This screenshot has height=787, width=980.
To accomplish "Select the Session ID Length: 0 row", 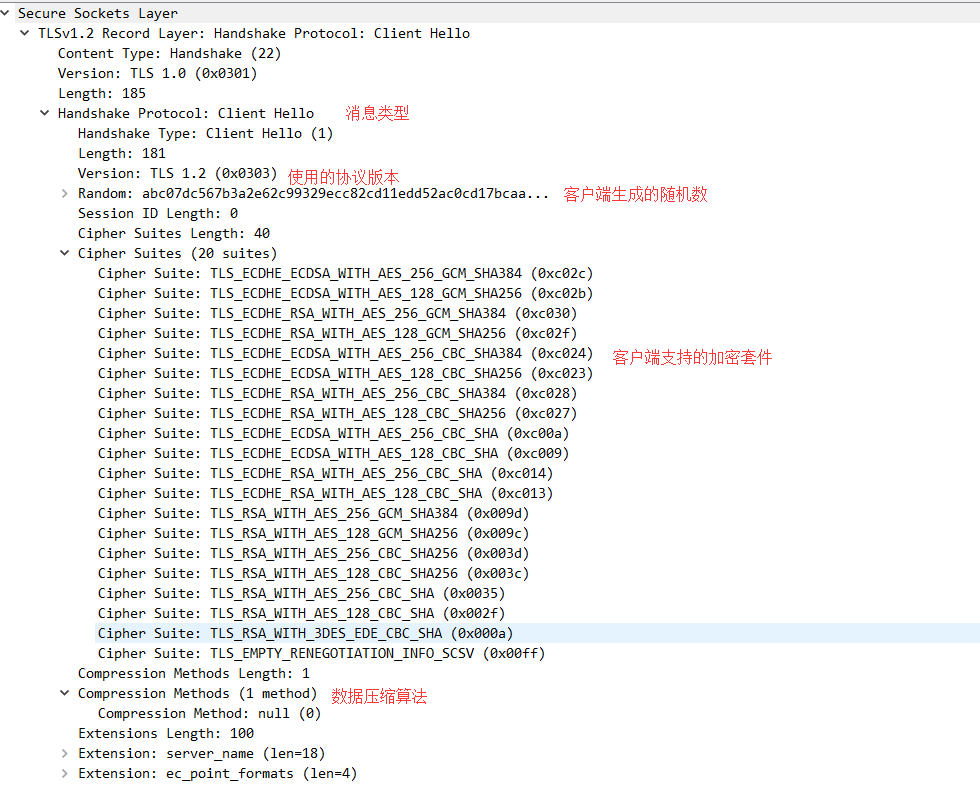I will click(x=157, y=213).
